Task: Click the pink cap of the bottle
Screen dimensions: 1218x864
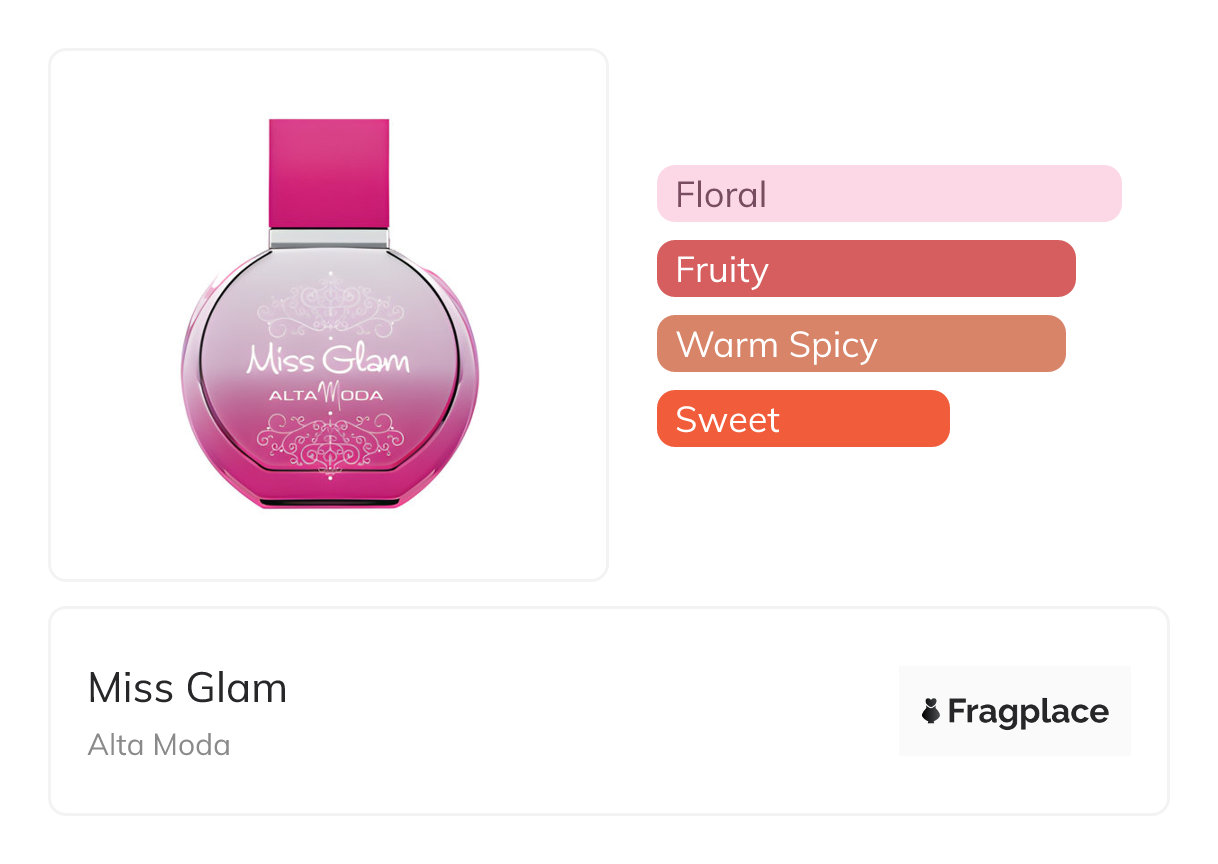Action: point(329,173)
